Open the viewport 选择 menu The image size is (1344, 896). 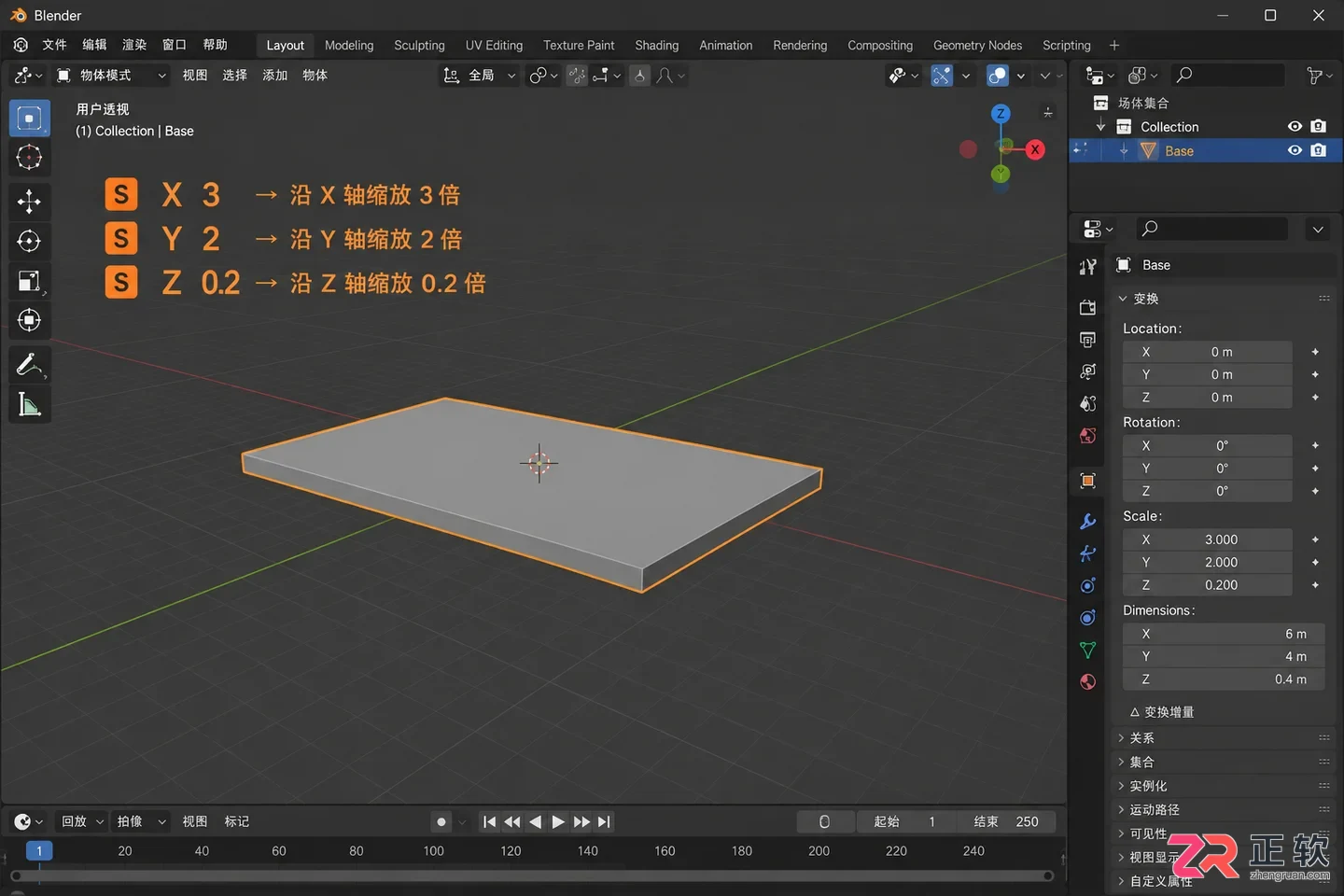coord(235,76)
